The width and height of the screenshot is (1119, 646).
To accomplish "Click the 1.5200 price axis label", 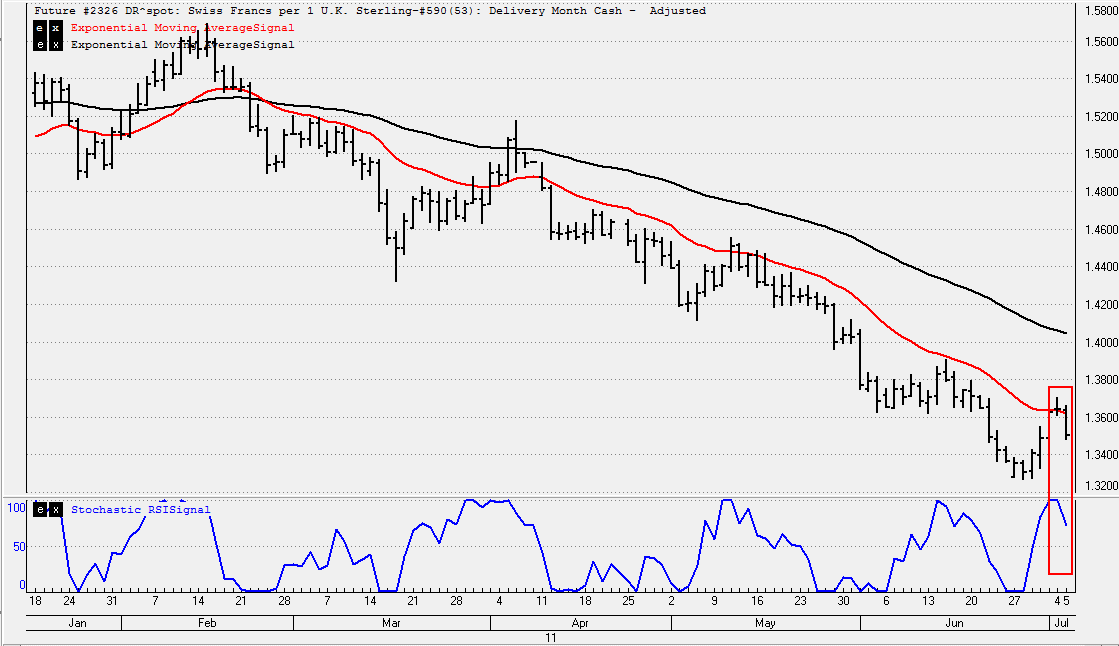I will click(1101, 116).
